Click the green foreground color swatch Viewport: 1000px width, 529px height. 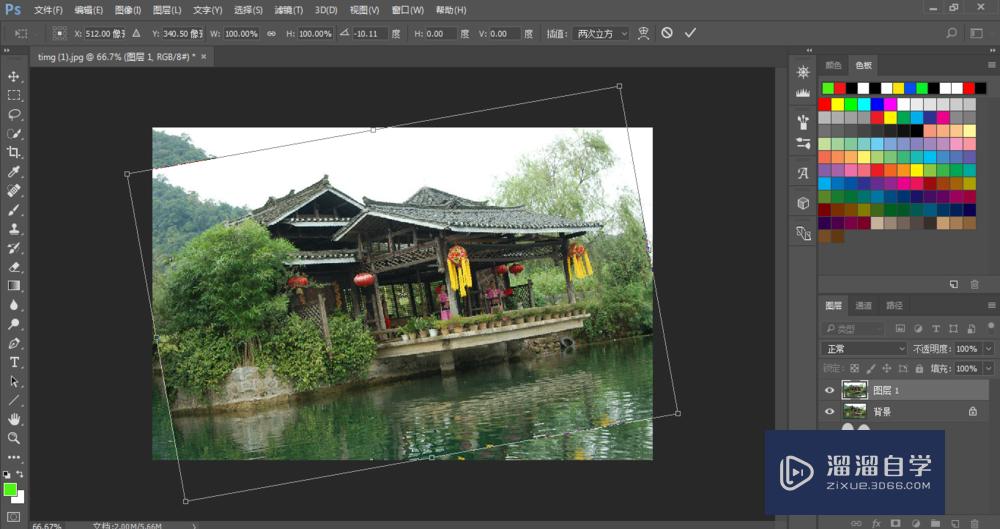pyautogui.click(x=10, y=489)
